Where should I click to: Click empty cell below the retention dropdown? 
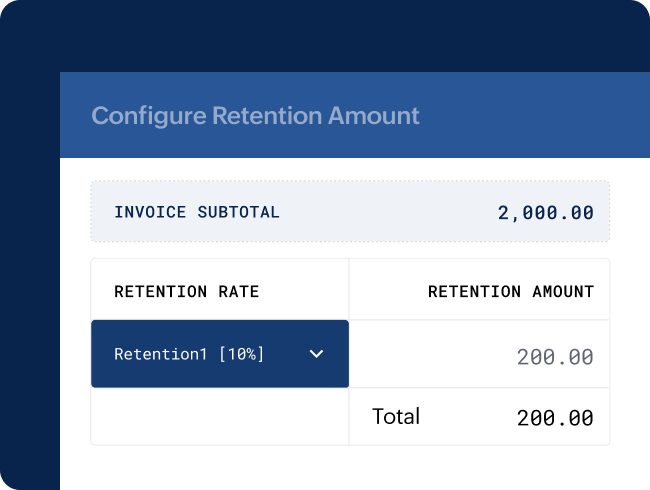(219, 416)
